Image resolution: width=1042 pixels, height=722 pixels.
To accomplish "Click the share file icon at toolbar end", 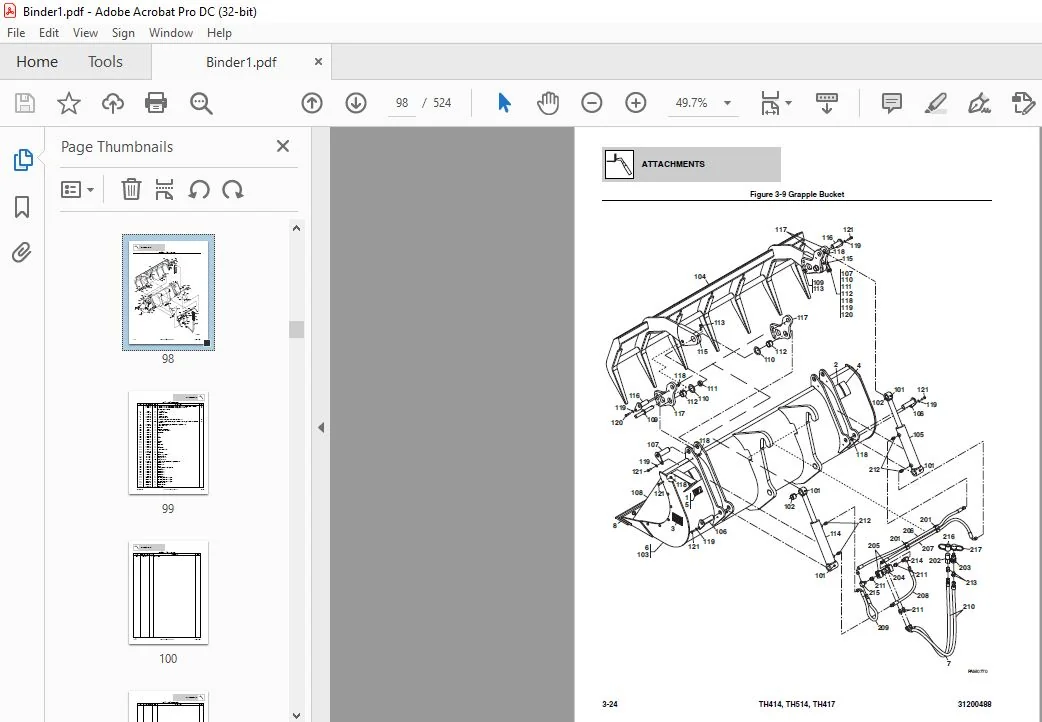I will (x=1023, y=103).
